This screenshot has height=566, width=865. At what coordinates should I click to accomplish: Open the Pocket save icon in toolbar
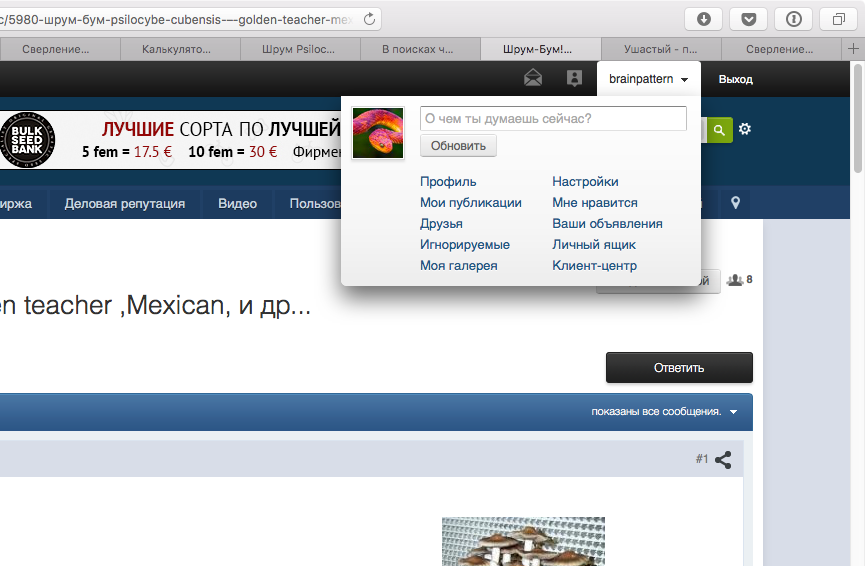(x=749, y=19)
